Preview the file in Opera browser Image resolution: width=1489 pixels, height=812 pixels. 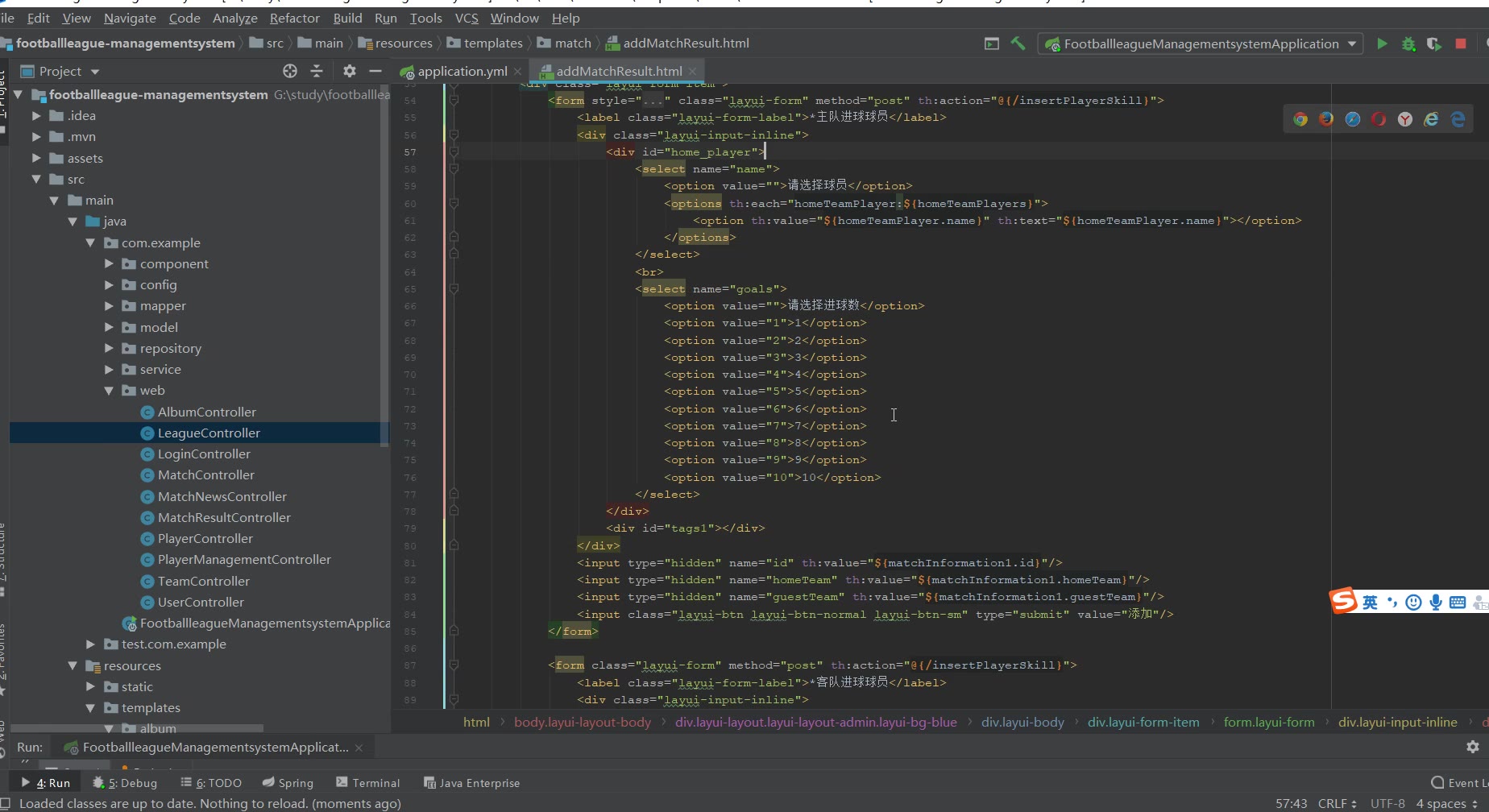point(1379,119)
